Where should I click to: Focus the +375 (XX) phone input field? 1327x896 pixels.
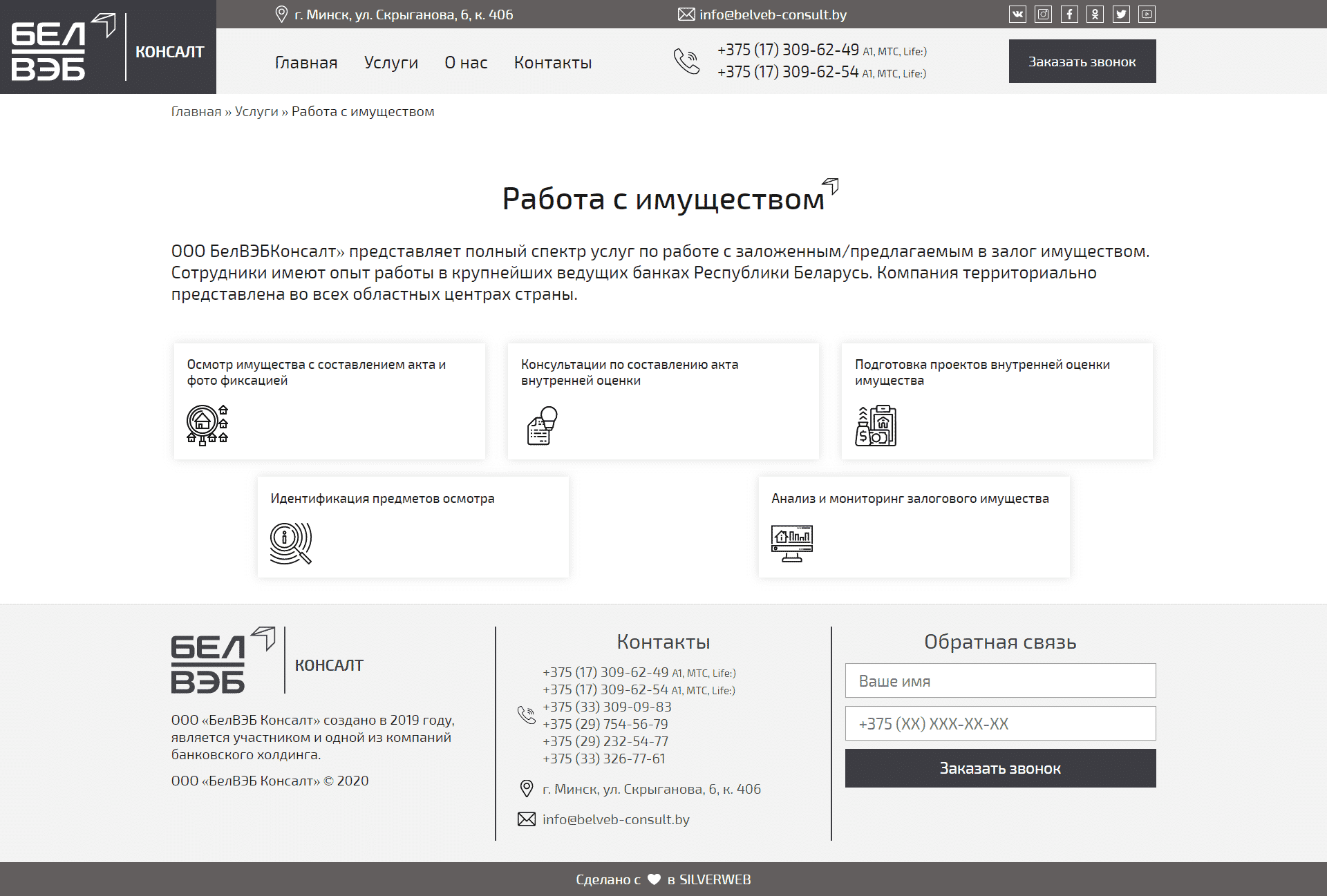(x=1000, y=723)
